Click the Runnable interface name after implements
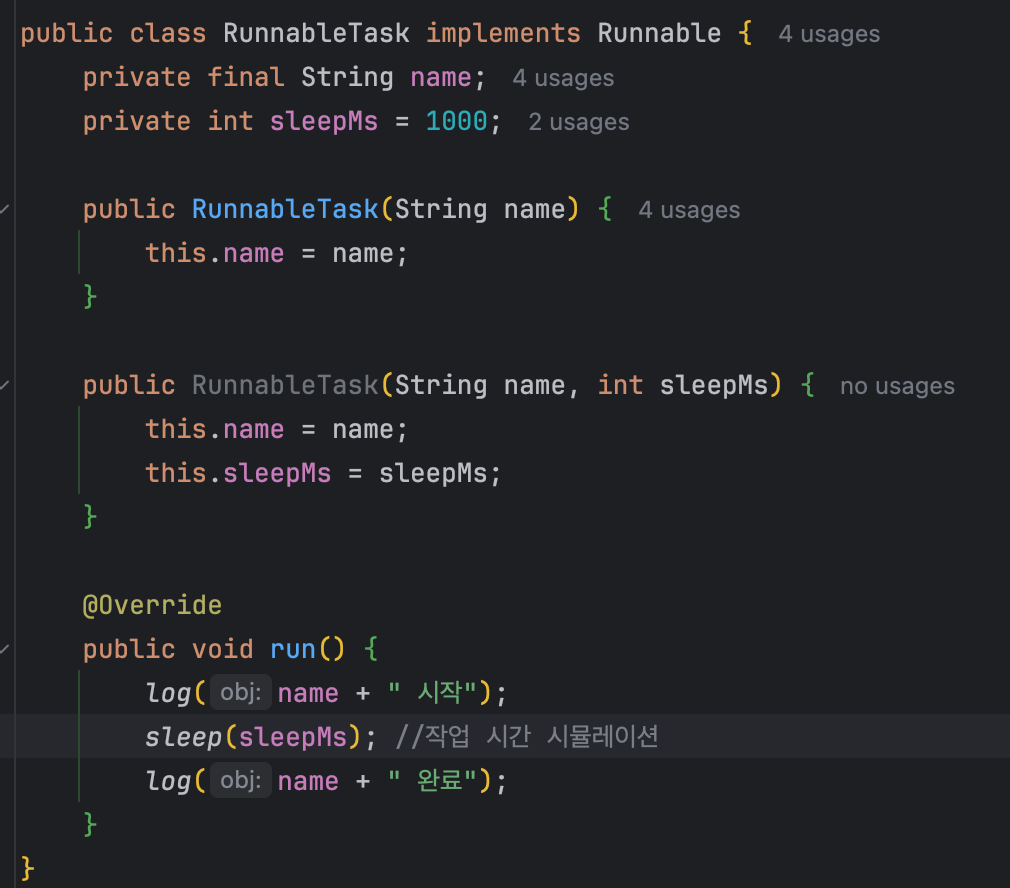1010x888 pixels. coord(659,33)
